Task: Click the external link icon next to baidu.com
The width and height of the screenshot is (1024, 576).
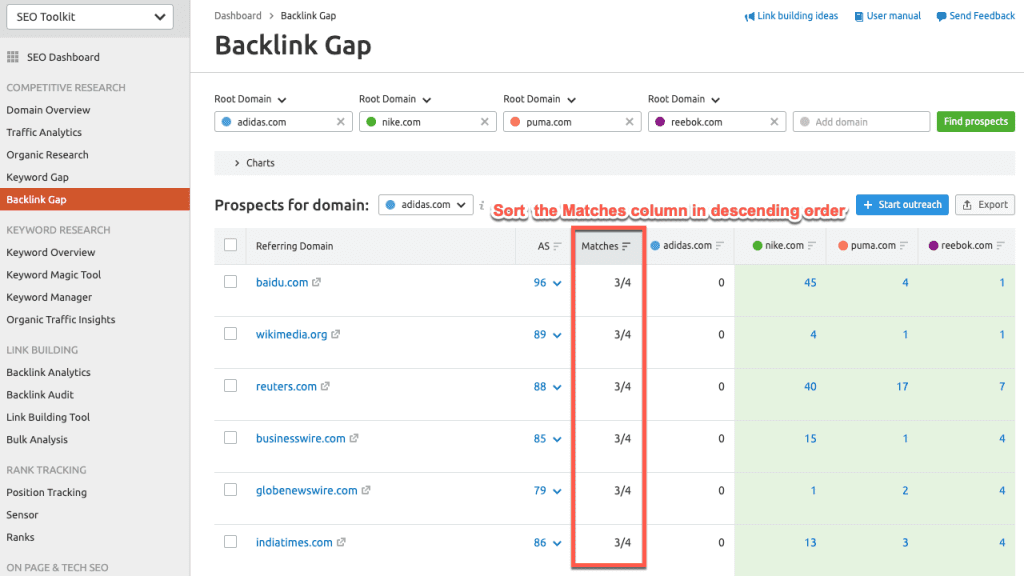Action: point(317,283)
